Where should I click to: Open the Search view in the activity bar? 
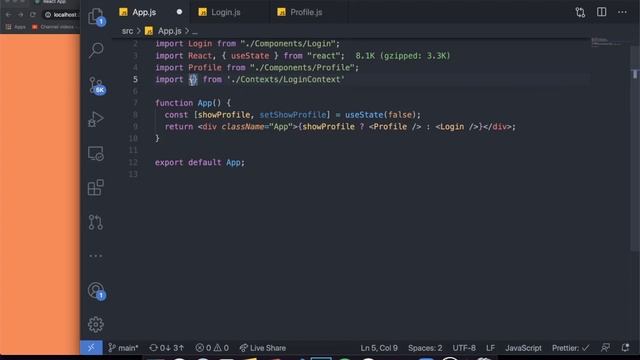[x=96, y=50]
